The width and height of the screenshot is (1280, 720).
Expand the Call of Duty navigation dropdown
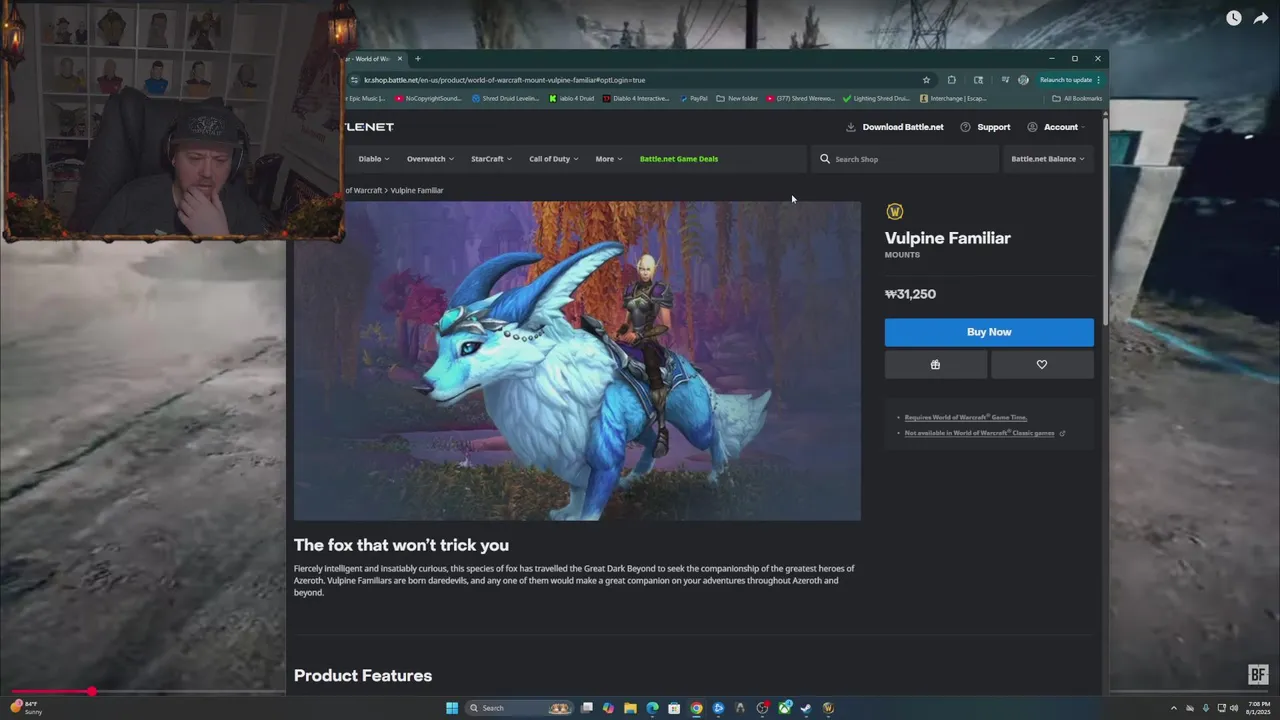pos(553,159)
